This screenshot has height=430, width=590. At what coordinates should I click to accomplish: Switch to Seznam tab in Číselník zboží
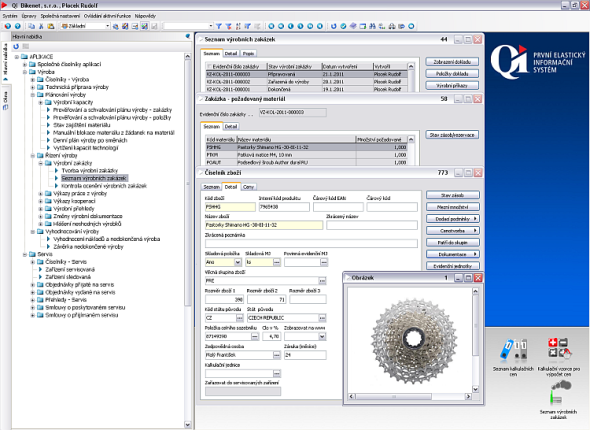[x=211, y=187]
